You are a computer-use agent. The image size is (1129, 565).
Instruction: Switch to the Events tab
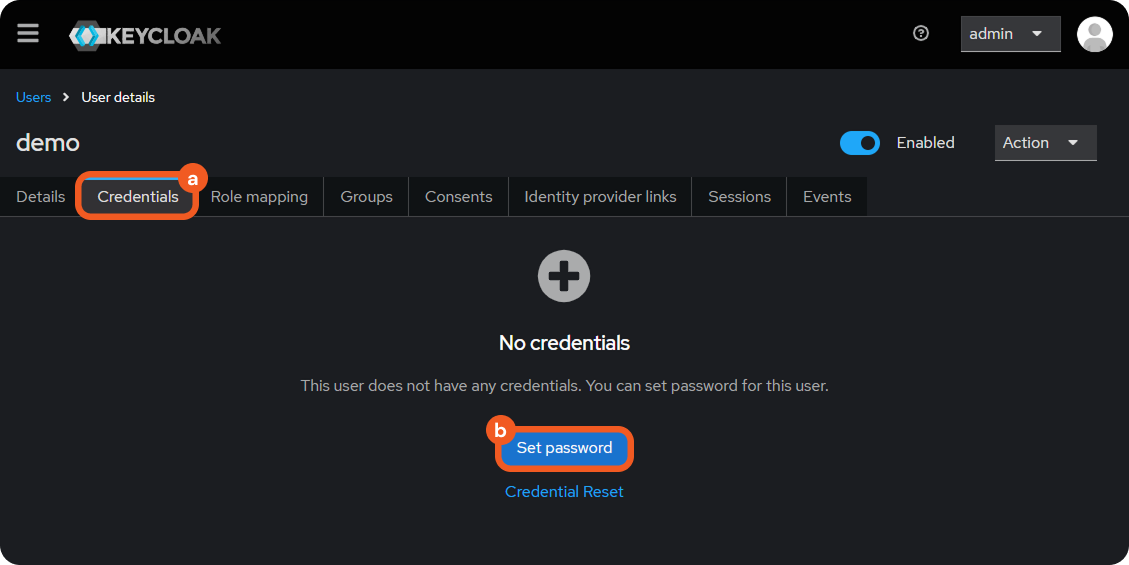tap(827, 197)
